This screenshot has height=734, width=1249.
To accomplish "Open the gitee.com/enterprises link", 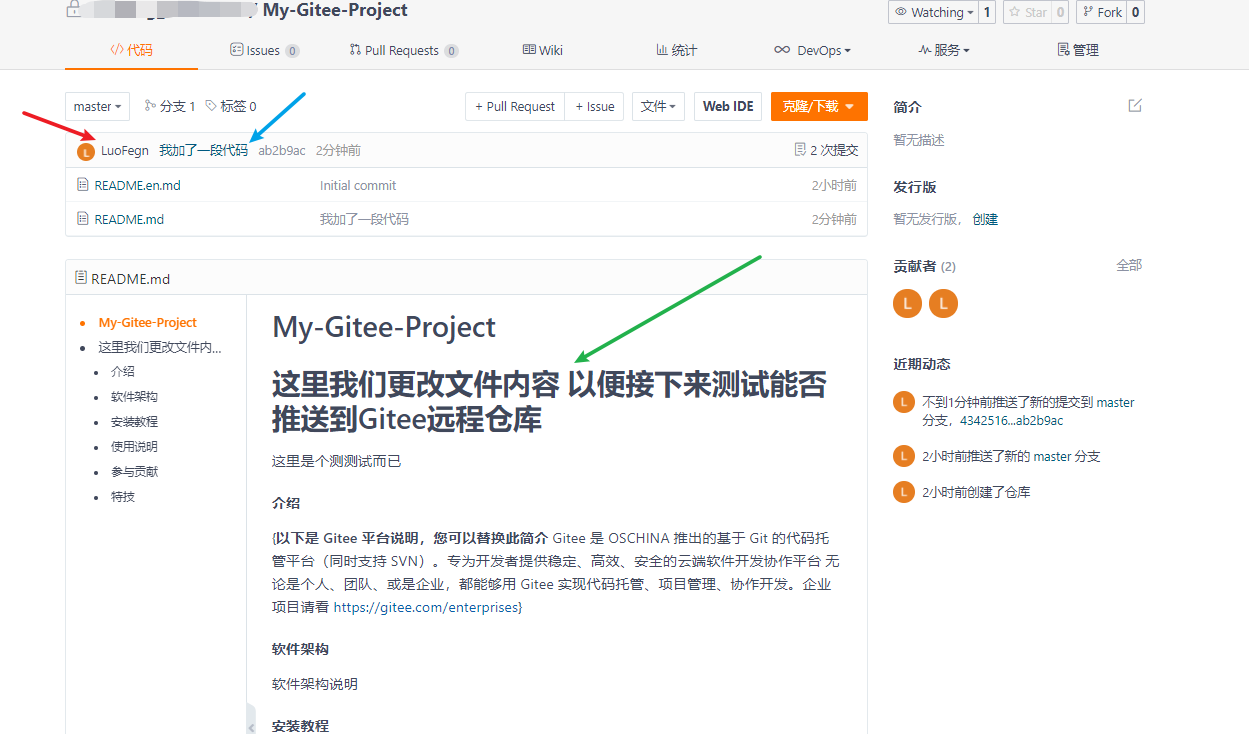I will tap(426, 607).
